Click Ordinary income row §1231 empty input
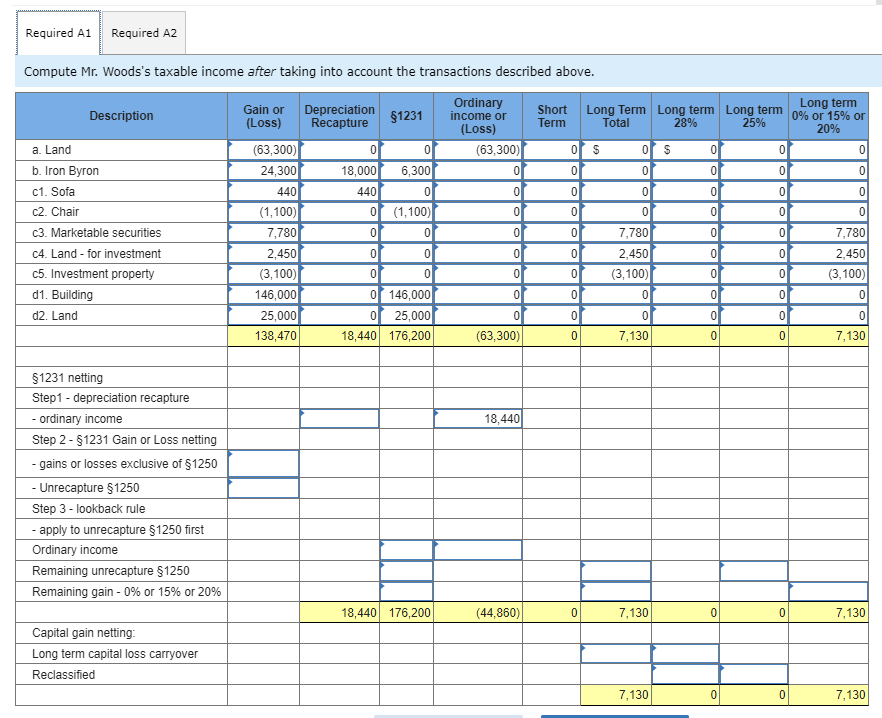Screen dimensions: 882x718 [x=406, y=550]
